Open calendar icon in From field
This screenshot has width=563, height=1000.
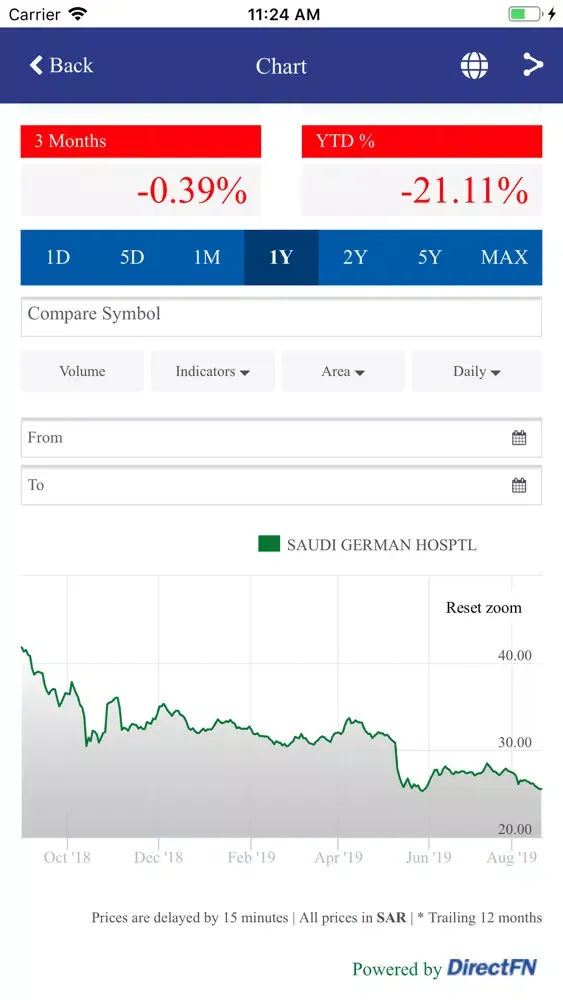(x=519, y=438)
